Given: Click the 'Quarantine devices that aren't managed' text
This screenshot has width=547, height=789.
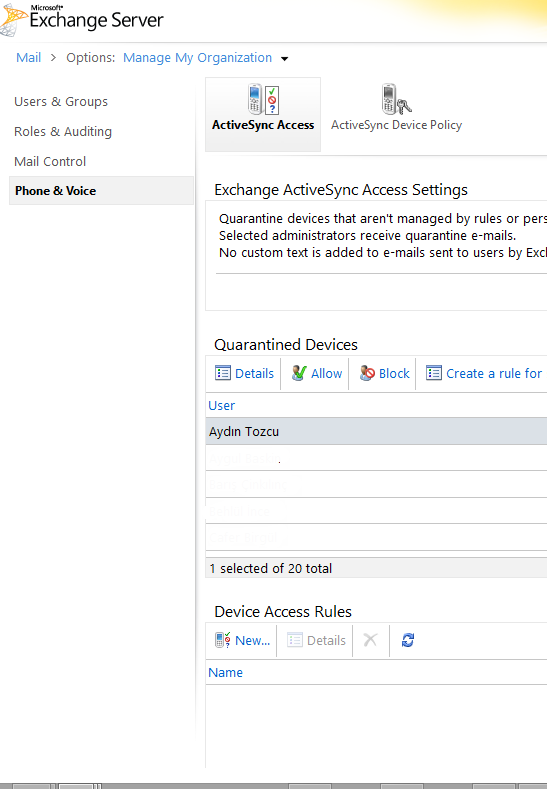Looking at the screenshot, I should (x=382, y=219).
